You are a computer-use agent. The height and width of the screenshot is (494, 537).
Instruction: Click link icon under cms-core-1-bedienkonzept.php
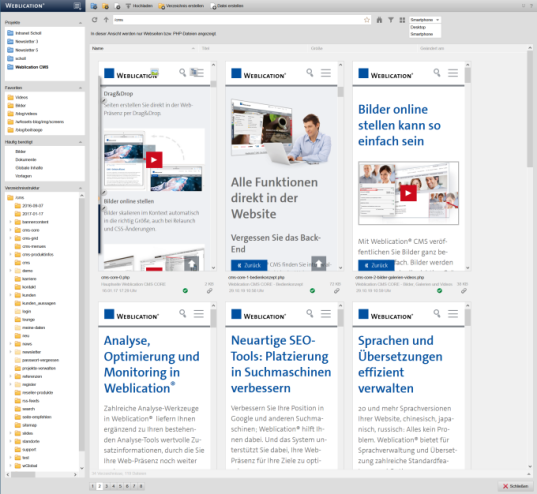click(x=337, y=291)
